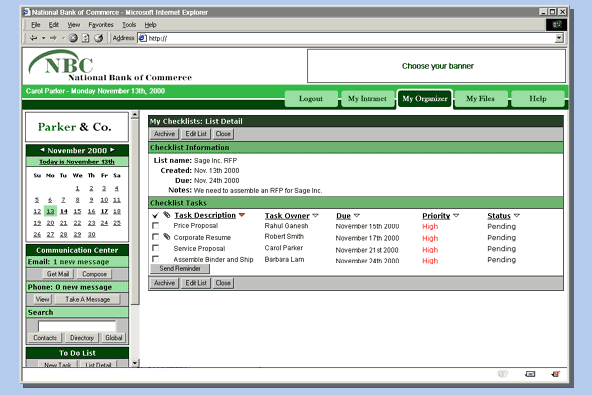The height and width of the screenshot is (395, 592).
Task: Click the Logout tab
Action: [x=311, y=99]
